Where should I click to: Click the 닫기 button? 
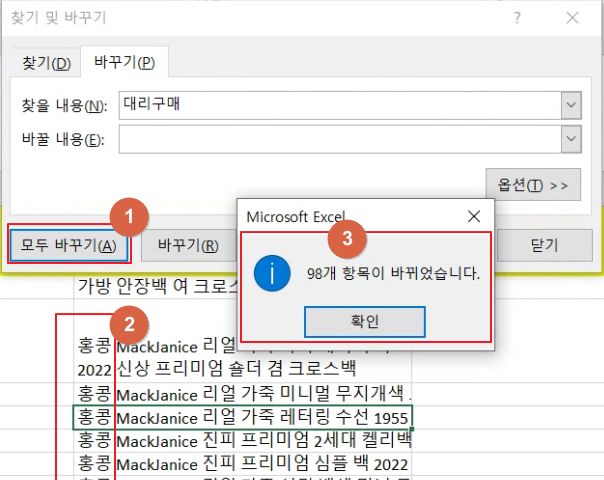coord(544,245)
